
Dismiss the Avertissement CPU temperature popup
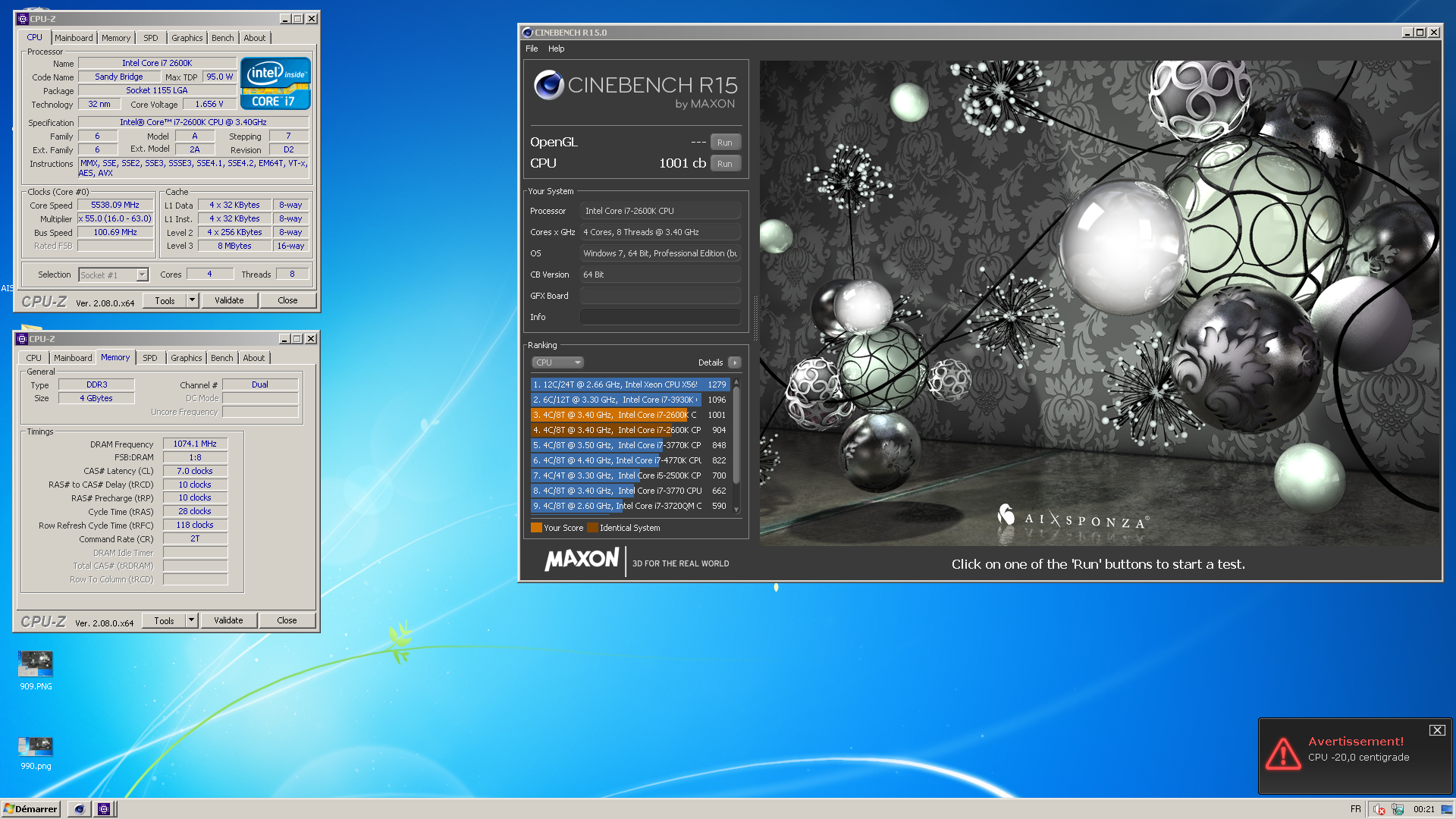pos(1437,730)
